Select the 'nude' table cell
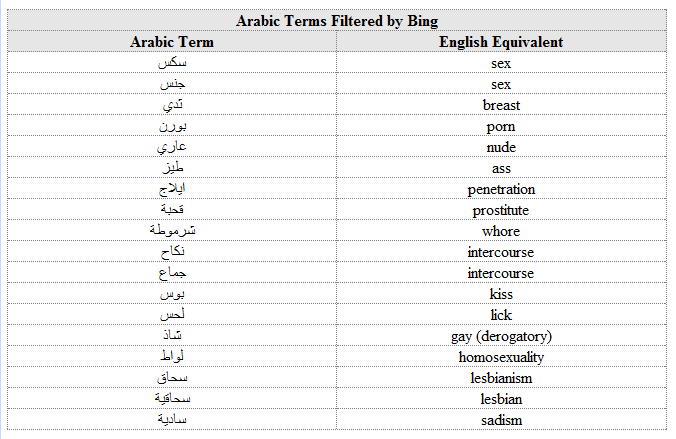The width and height of the screenshot is (676, 439). 501,147
